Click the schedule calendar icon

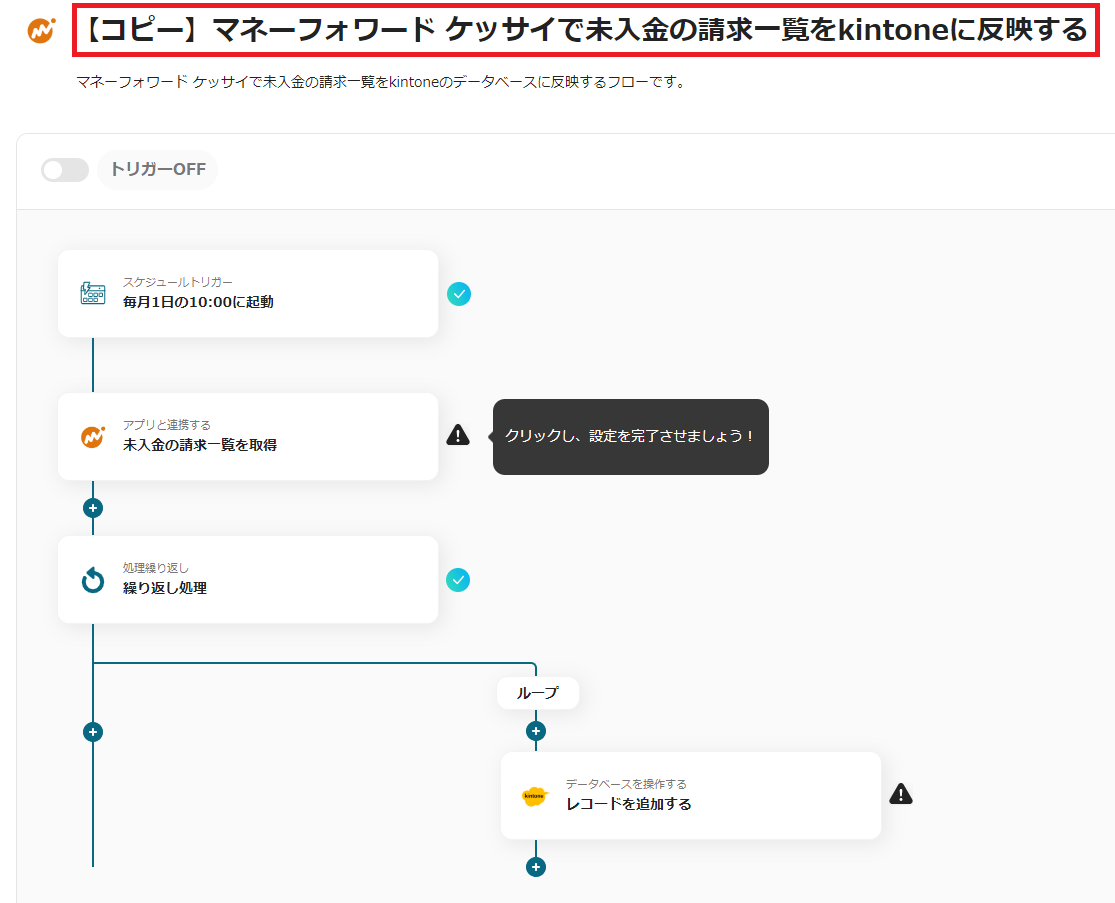point(92,293)
